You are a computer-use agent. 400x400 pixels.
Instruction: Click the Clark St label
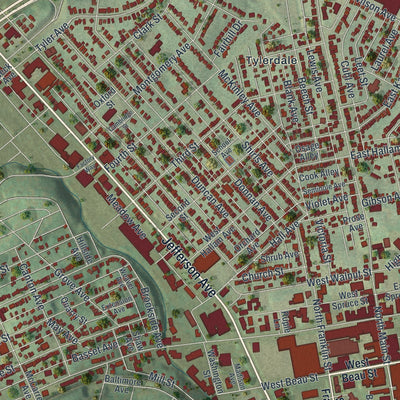coord(147,28)
